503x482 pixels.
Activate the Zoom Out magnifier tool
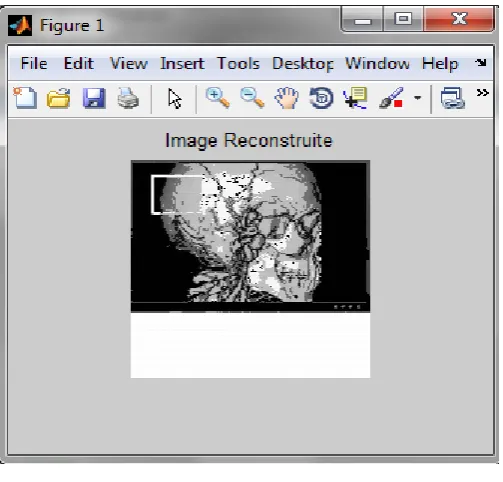coord(252,98)
